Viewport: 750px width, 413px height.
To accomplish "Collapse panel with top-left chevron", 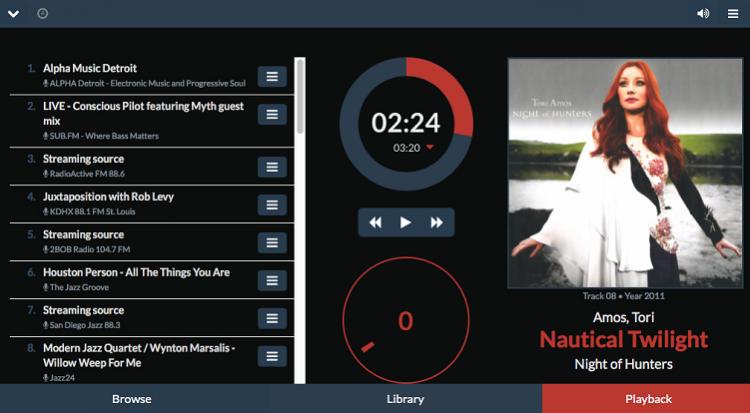I will click(x=13, y=13).
